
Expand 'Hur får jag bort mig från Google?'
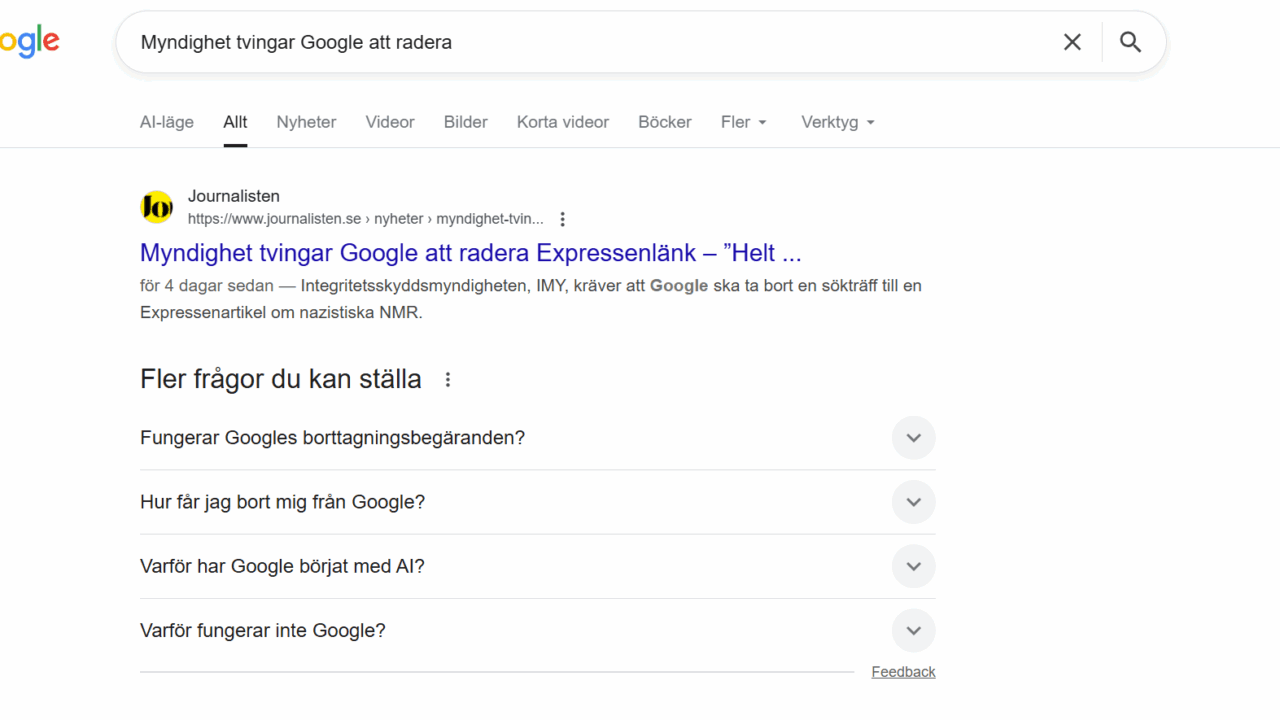(913, 502)
